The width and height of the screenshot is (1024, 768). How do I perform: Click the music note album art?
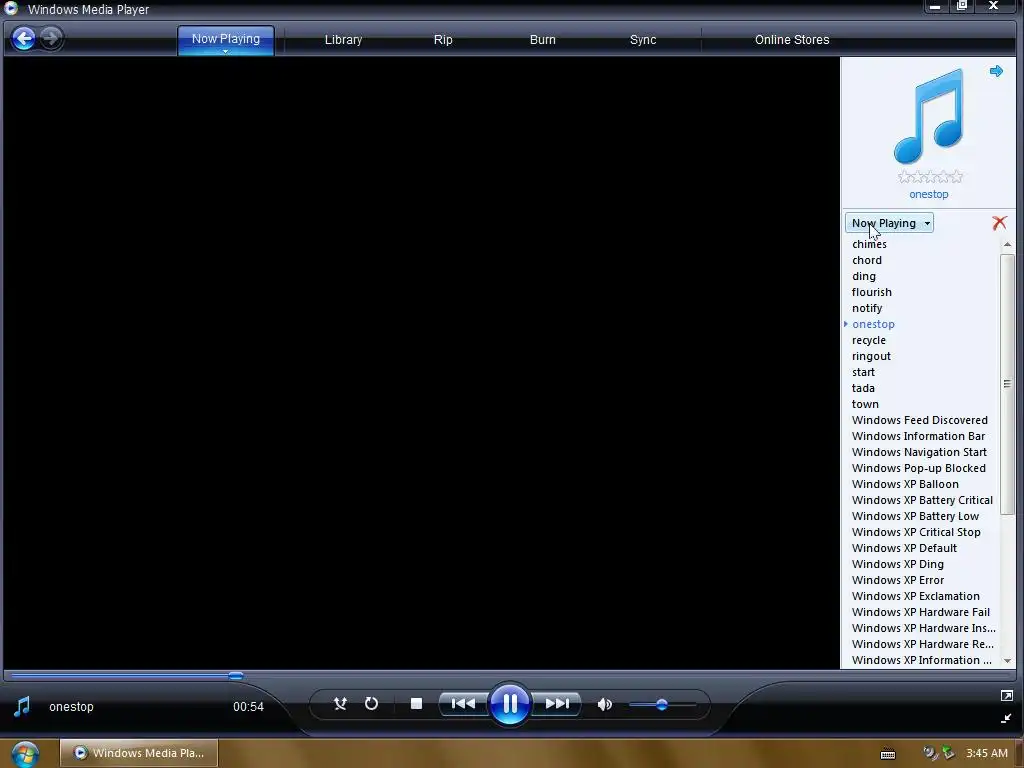(x=928, y=116)
